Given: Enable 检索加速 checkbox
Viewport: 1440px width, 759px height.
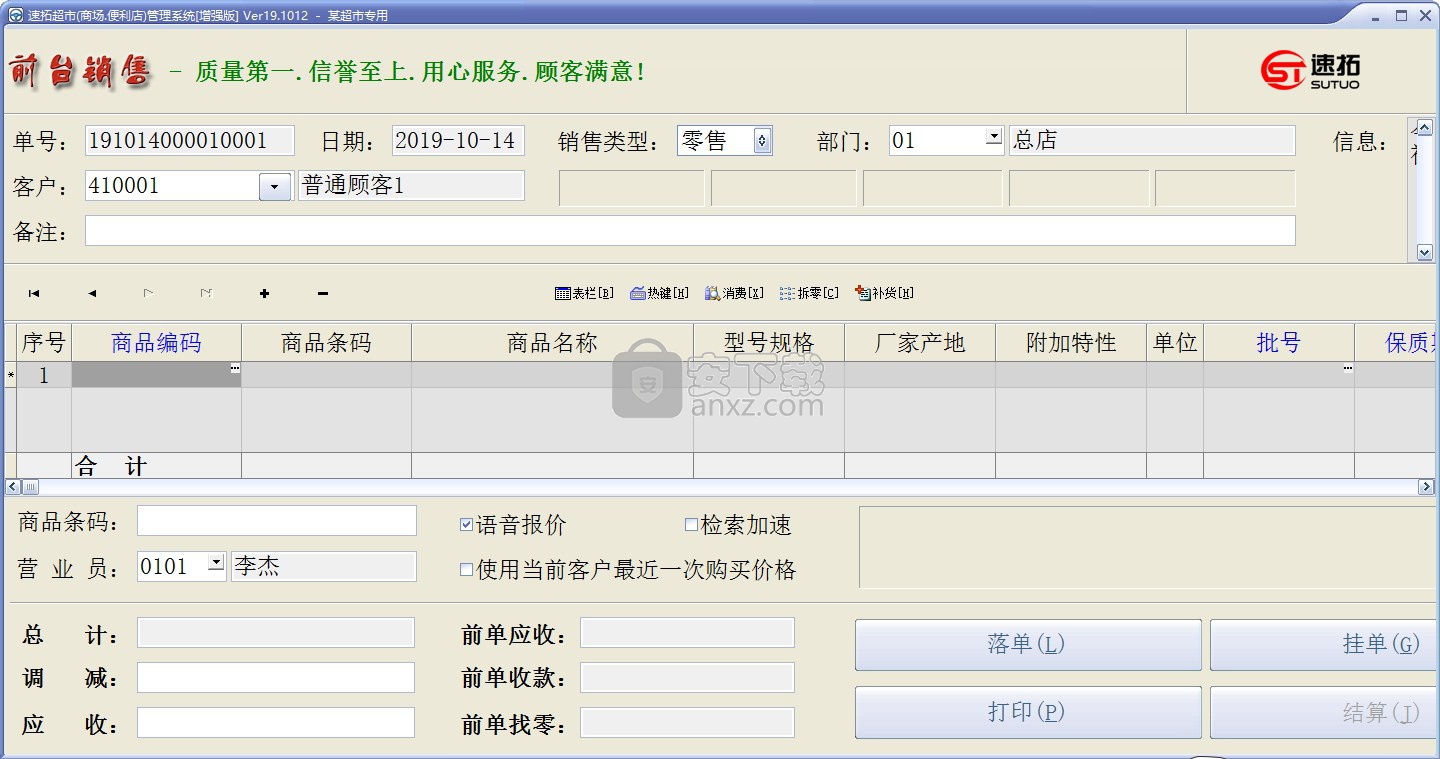Looking at the screenshot, I should pyautogui.click(x=691, y=524).
